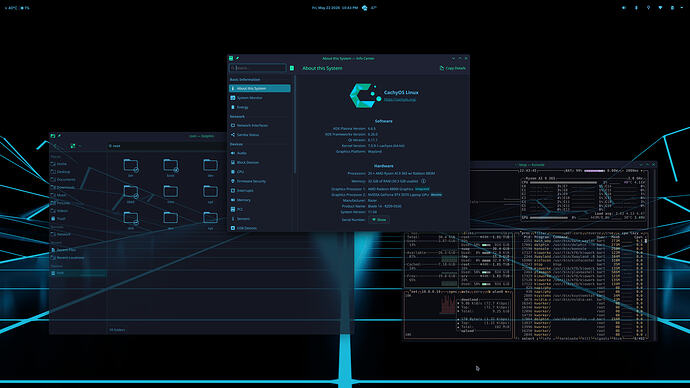Click the Firmware Security shield icon
Viewport: 690px width, 388px height.
(x=233, y=181)
